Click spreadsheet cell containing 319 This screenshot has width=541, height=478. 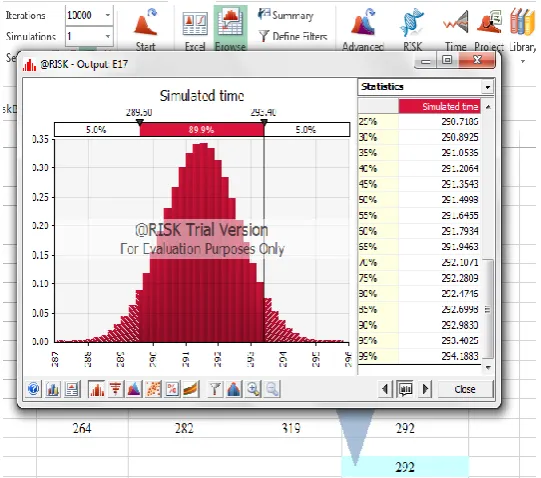pos(291,428)
